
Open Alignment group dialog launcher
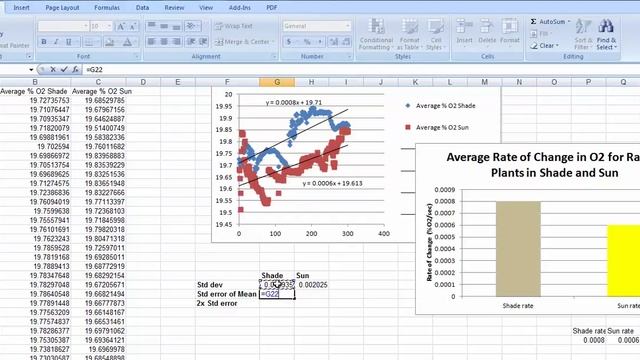274,56
